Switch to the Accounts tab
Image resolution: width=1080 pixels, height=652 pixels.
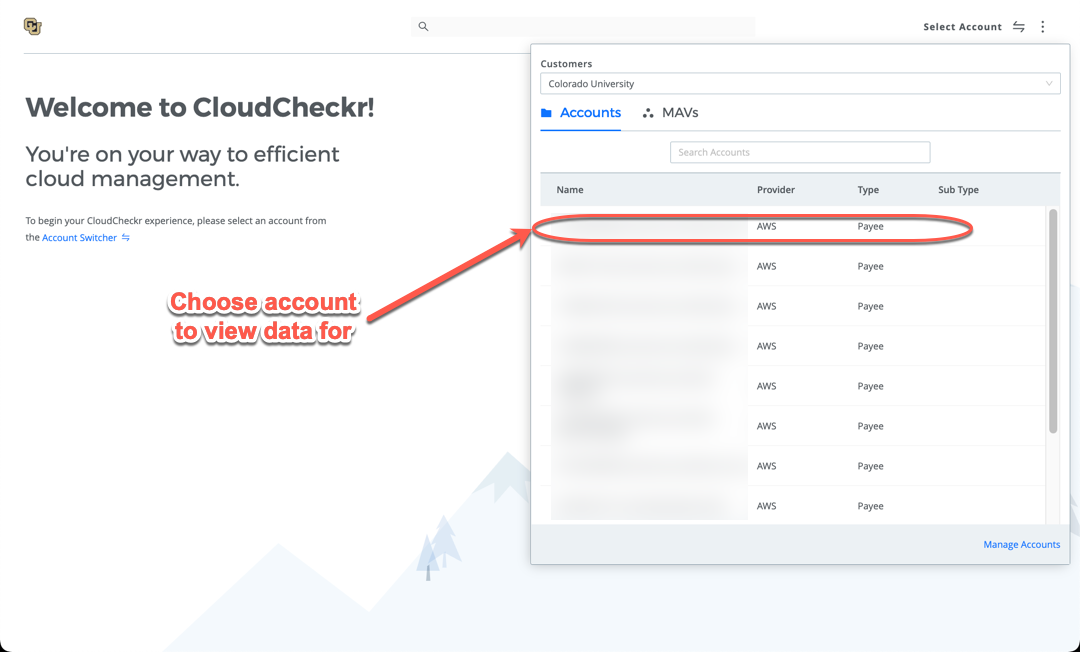[x=581, y=113]
